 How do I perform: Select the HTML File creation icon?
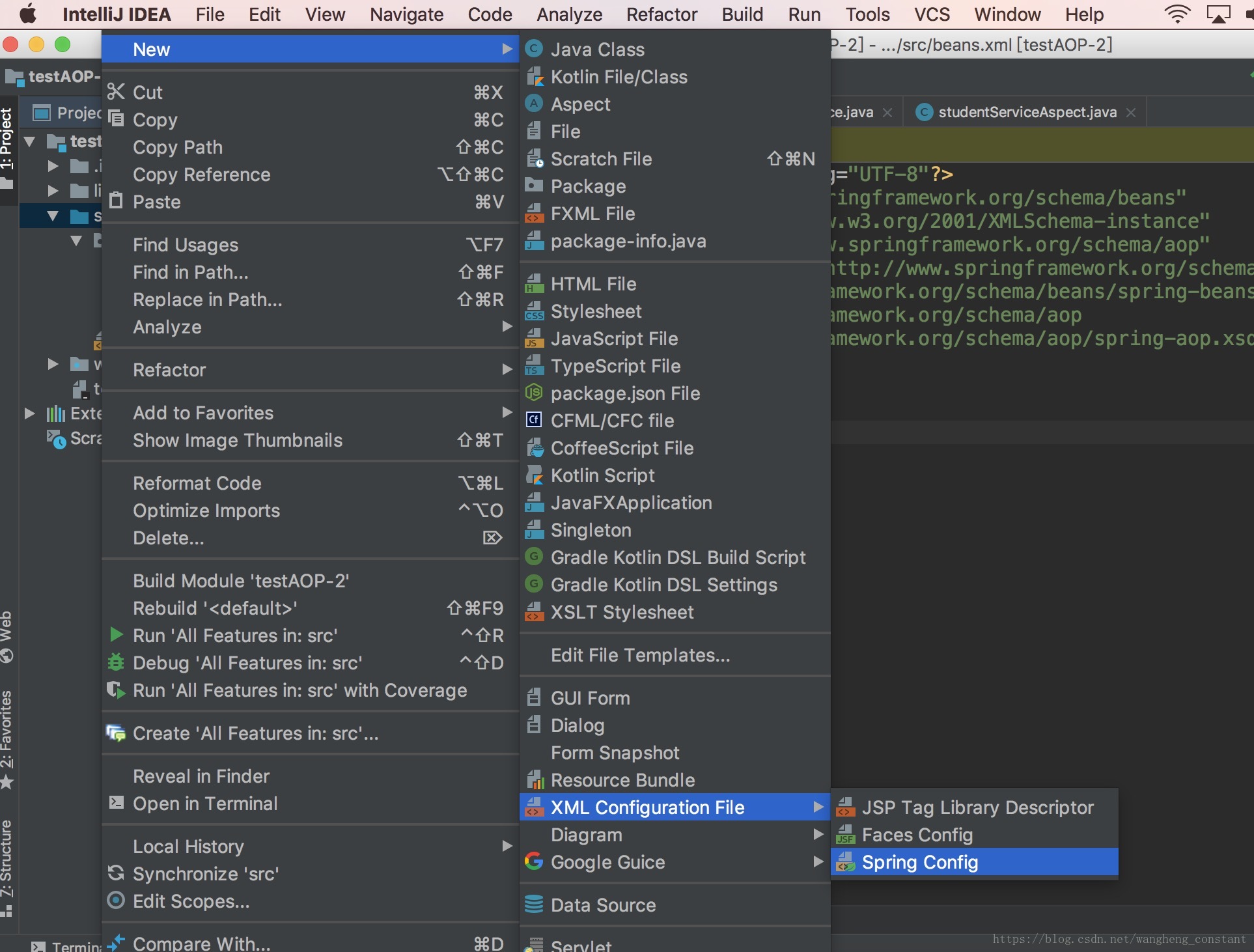[532, 283]
